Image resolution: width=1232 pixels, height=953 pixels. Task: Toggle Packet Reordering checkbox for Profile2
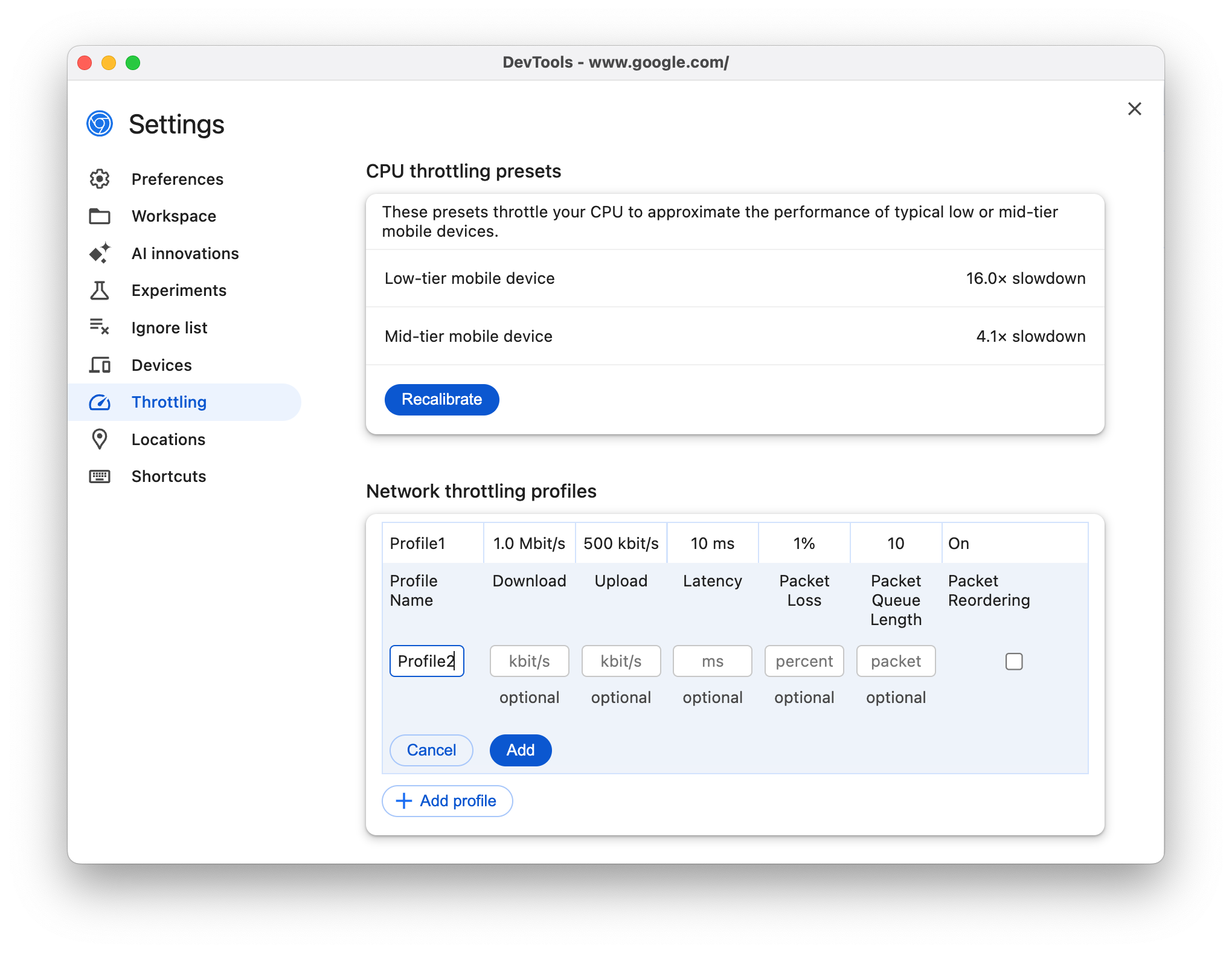(x=1014, y=660)
